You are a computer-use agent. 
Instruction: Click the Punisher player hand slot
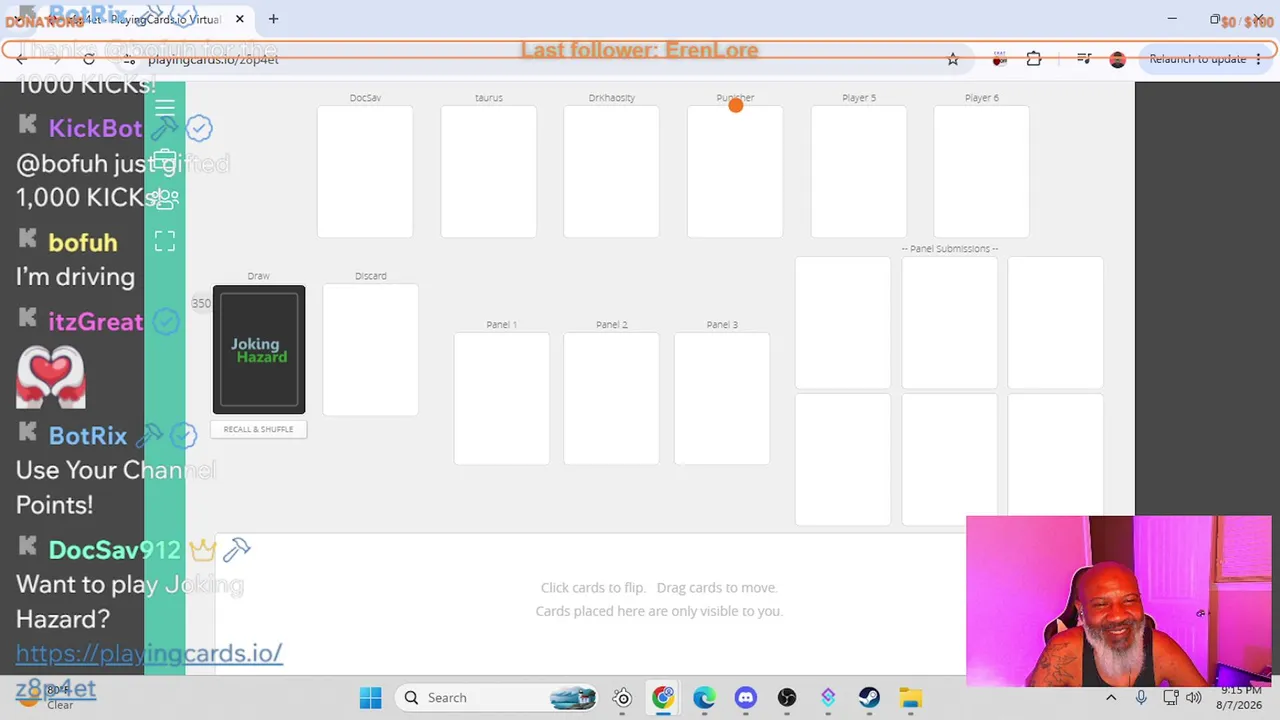[735, 172]
